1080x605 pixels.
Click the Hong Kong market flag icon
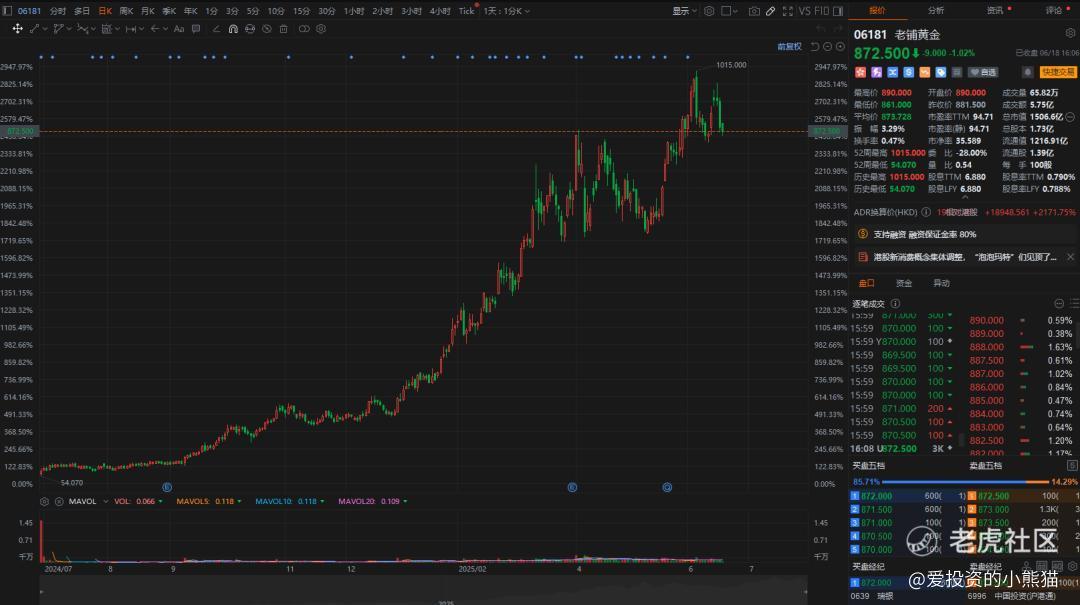pos(860,72)
